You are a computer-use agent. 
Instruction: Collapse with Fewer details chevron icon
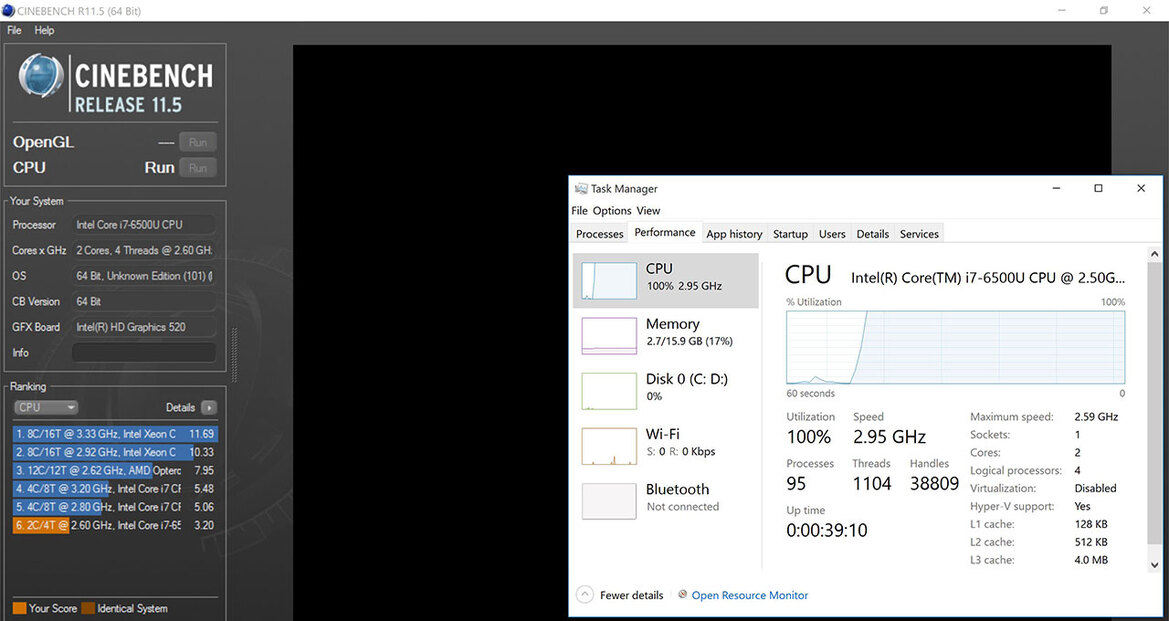[x=586, y=595]
